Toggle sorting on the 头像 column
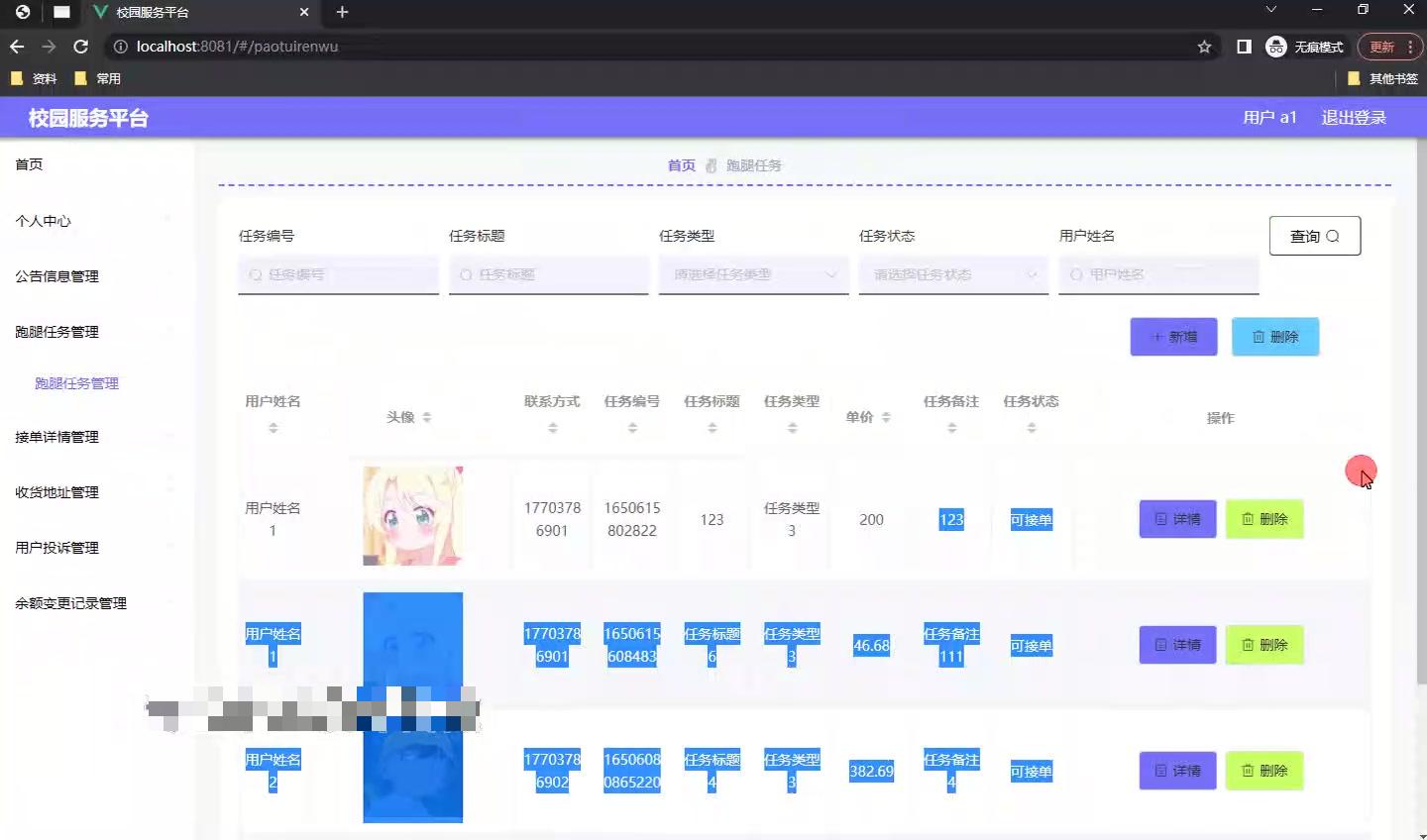The image size is (1427, 840). coord(426,417)
